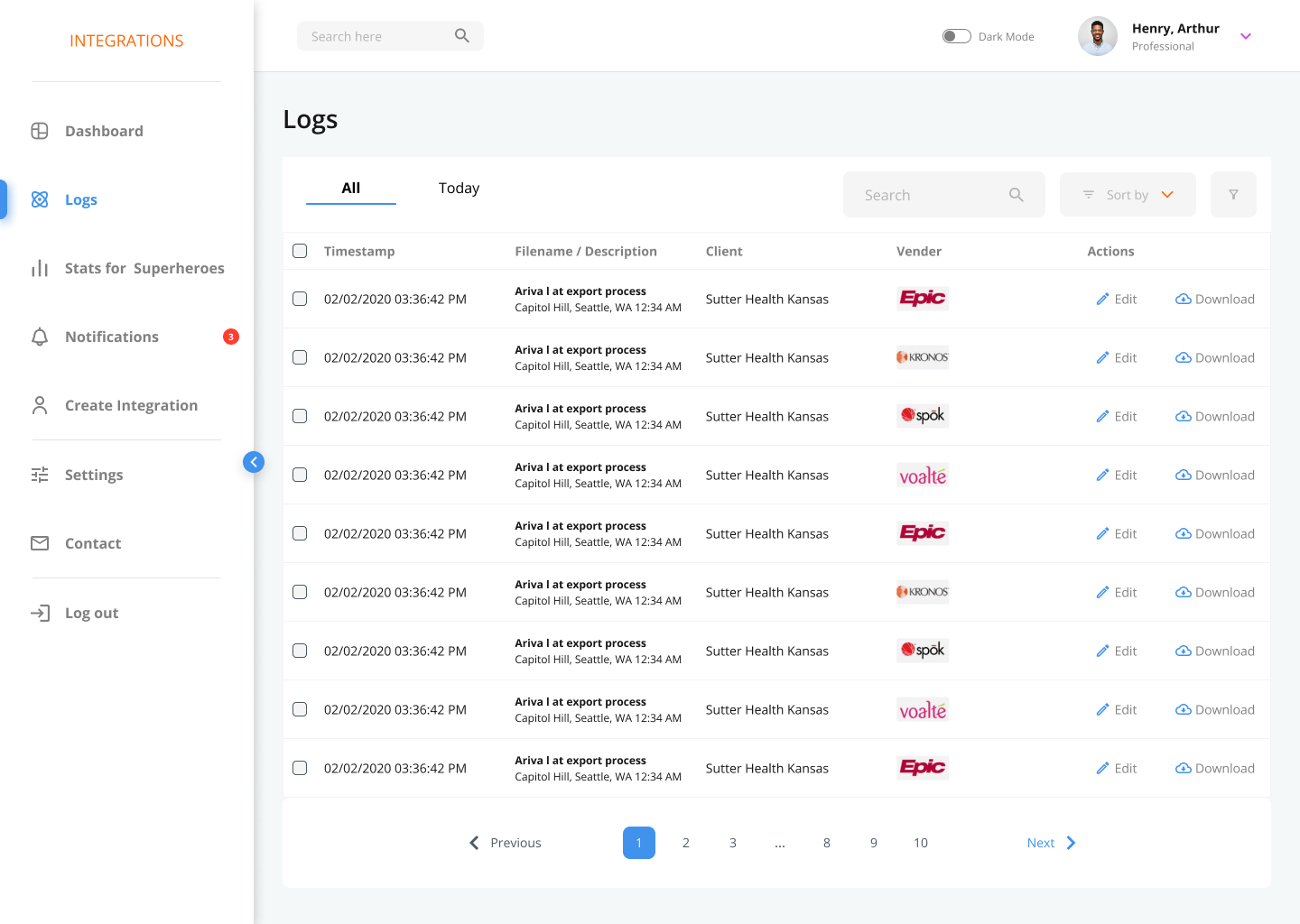Screen dimensions: 1300x924
Task: Click the Epic logo in the fifth row
Action: click(x=923, y=533)
